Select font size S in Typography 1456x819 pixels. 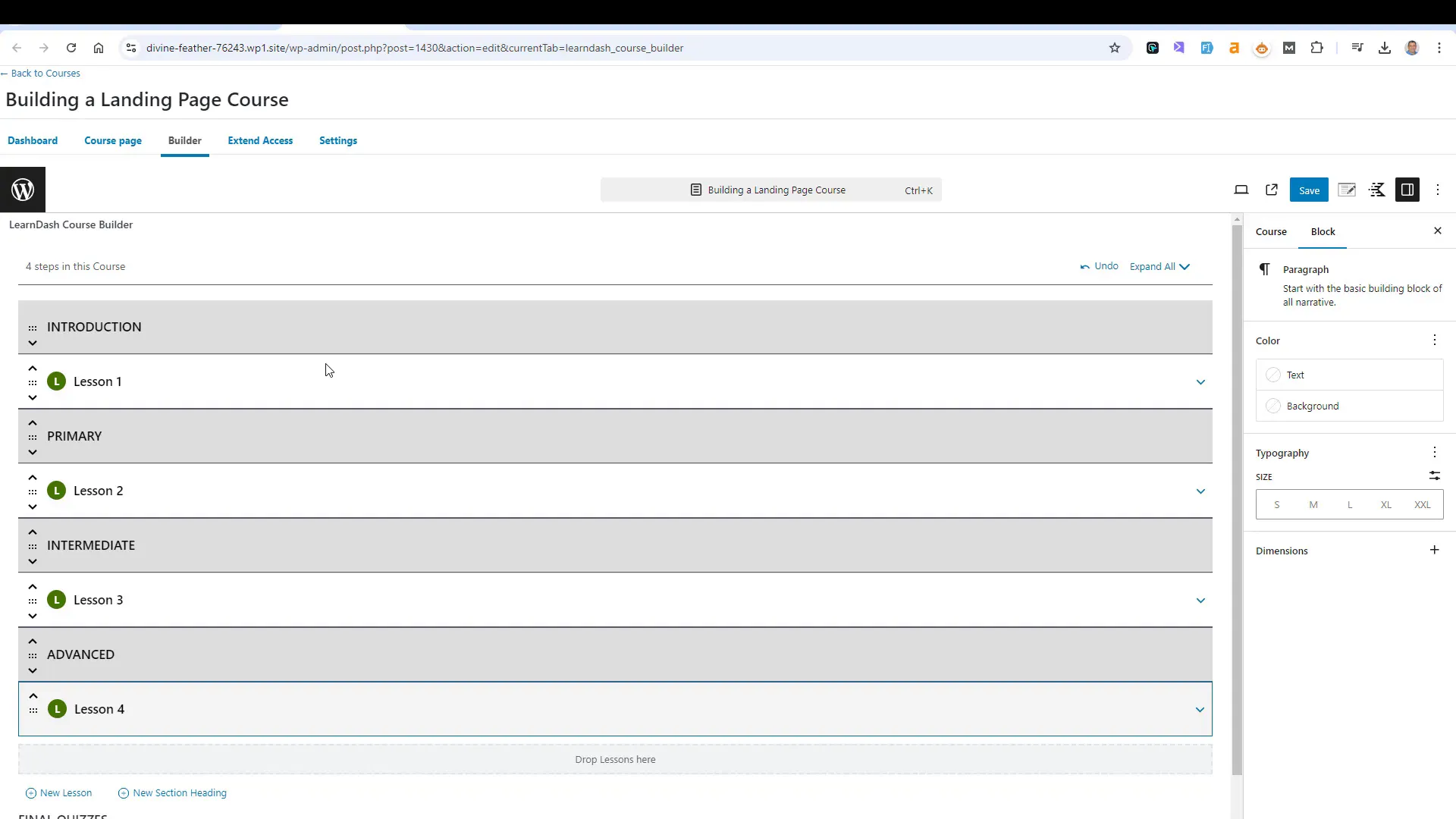coord(1279,505)
